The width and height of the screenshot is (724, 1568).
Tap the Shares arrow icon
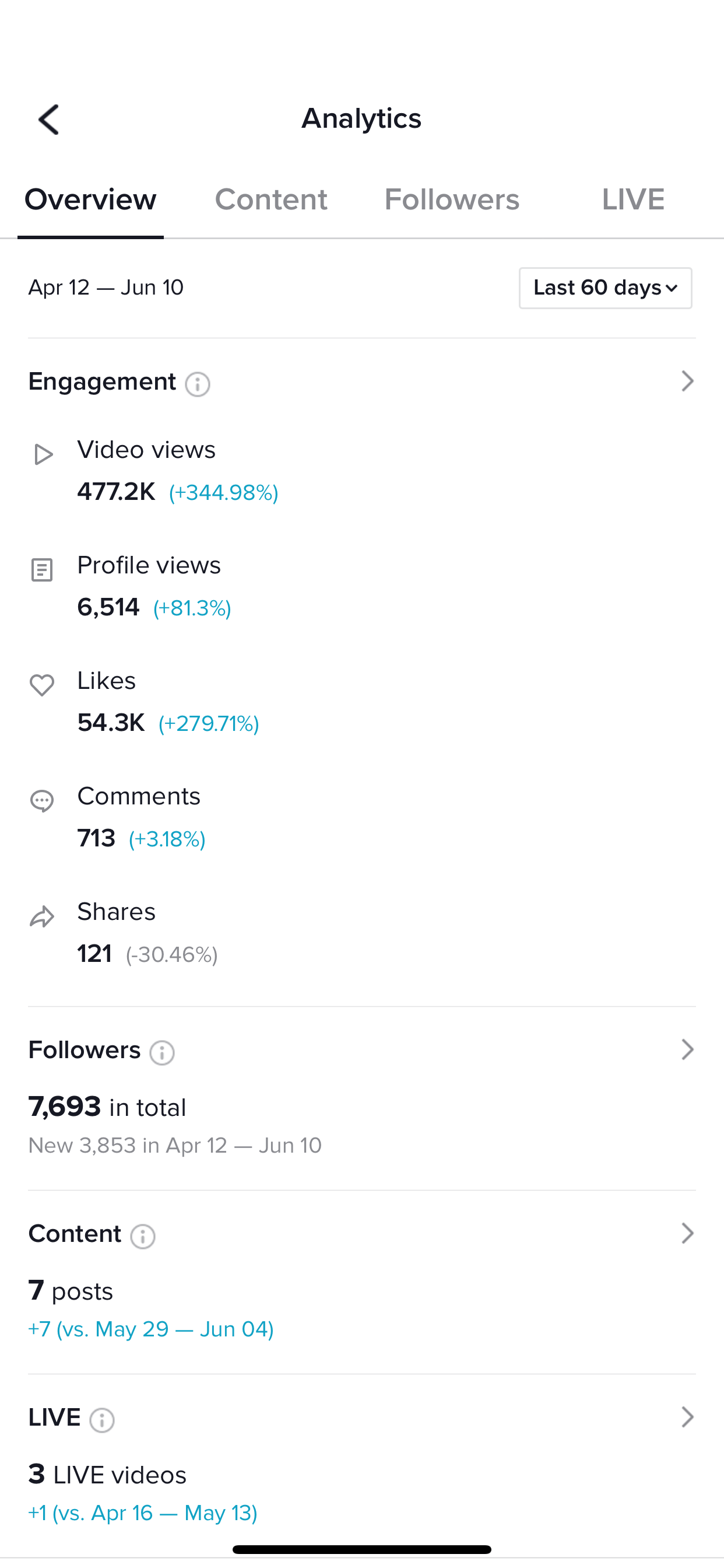[x=42, y=916]
